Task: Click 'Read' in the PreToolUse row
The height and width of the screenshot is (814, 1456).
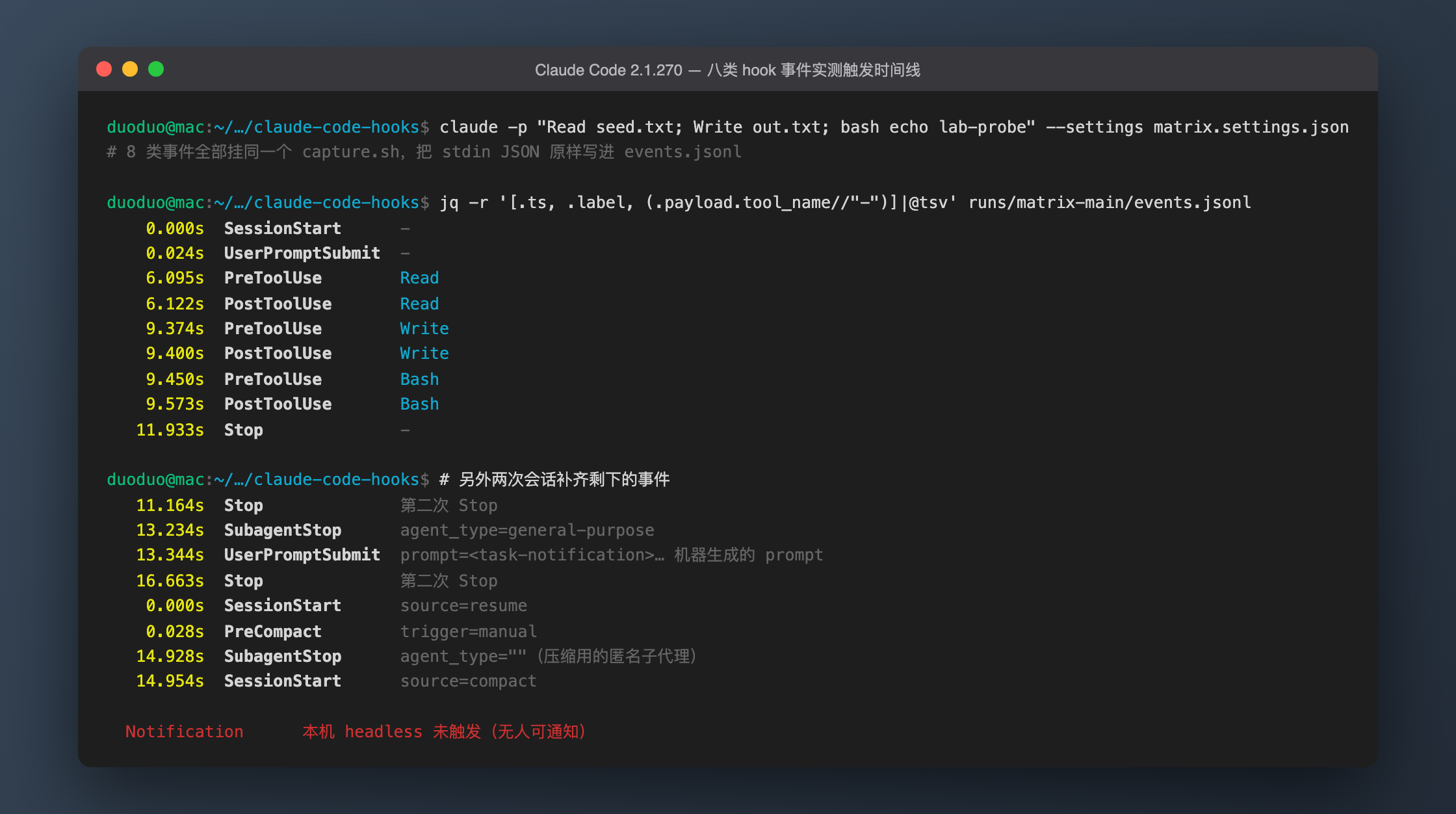Action: pos(419,278)
